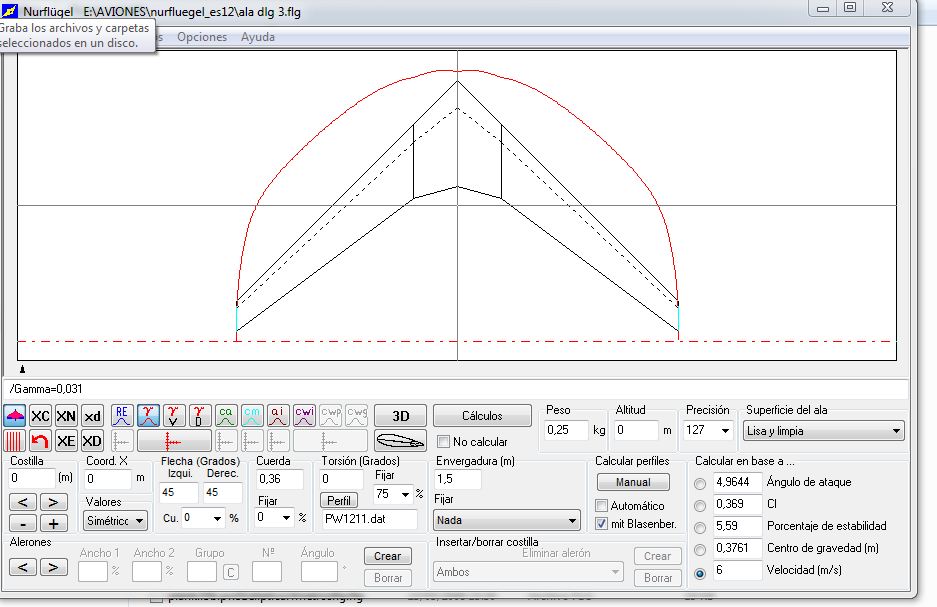The width and height of the screenshot is (937, 607).
Task: Click the red undo arrow icon
Action: 40,441
